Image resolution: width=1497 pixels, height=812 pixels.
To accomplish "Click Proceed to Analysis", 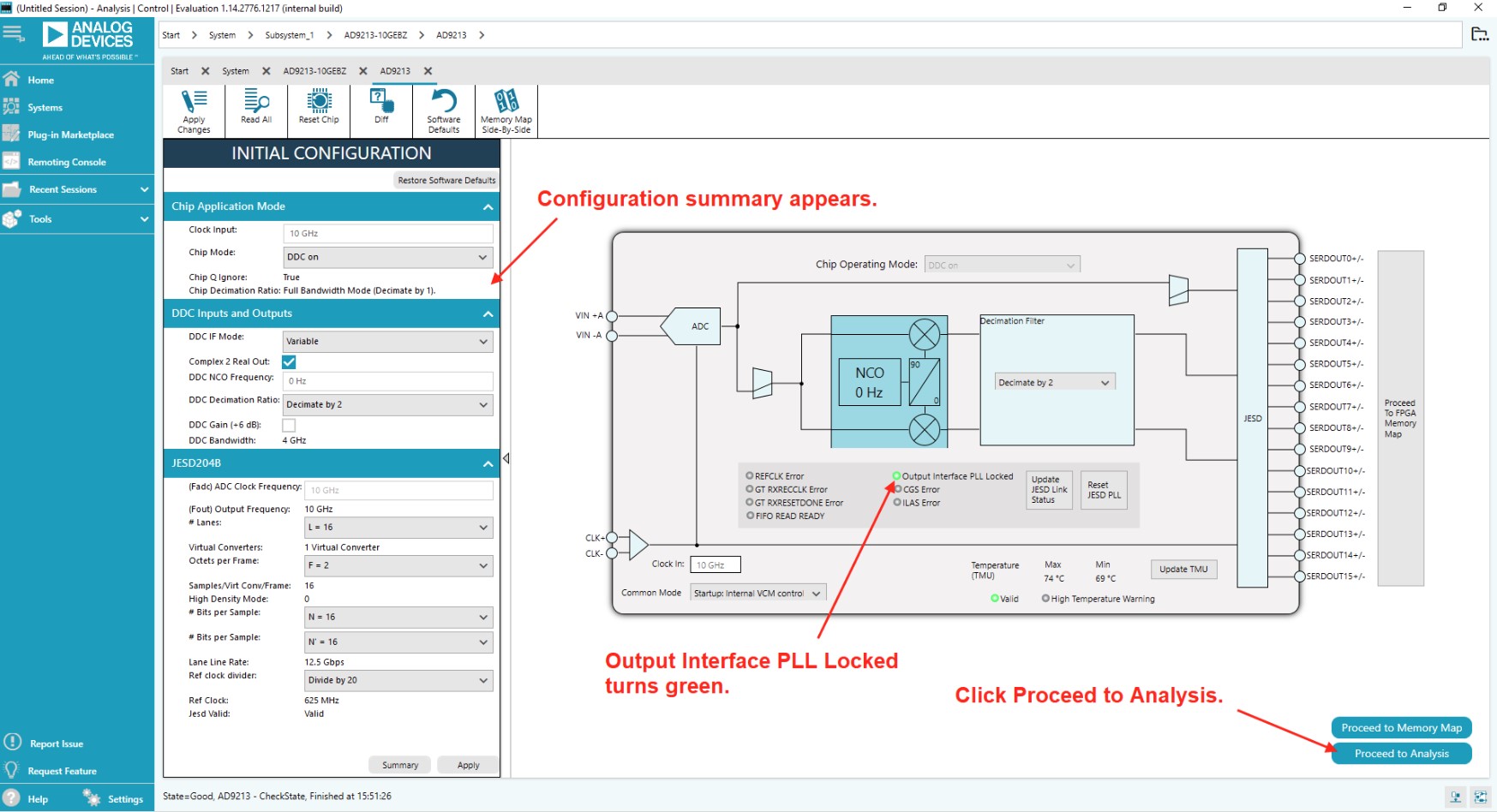I will point(1401,753).
